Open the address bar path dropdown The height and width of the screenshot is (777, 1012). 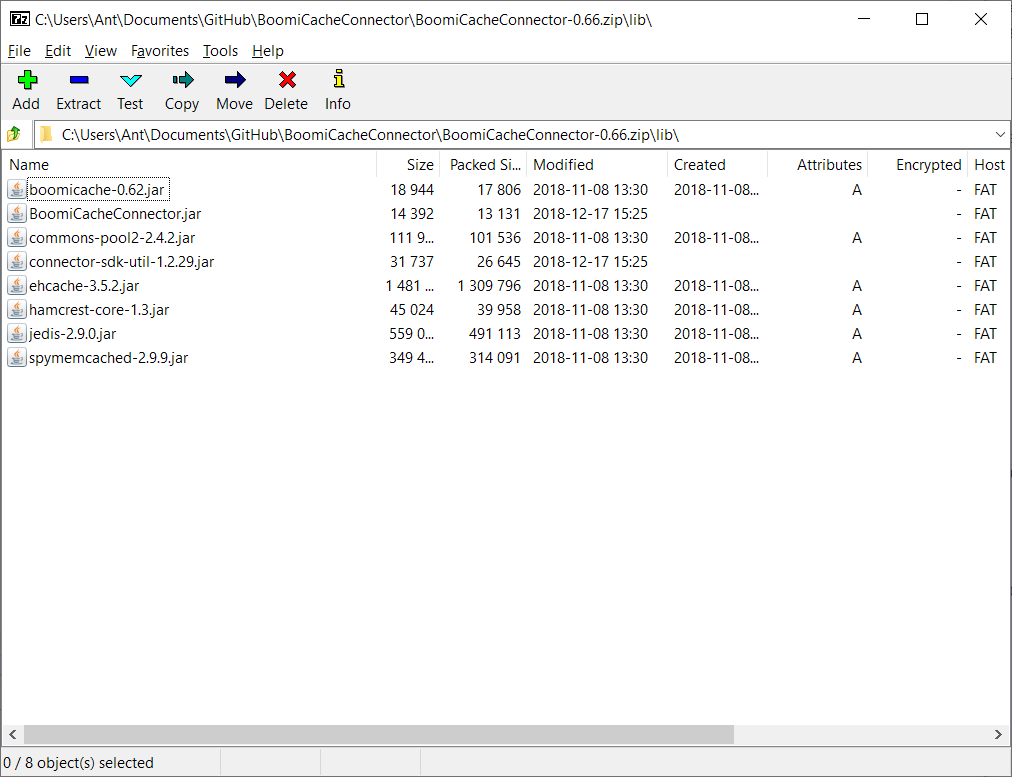[x=1000, y=134]
